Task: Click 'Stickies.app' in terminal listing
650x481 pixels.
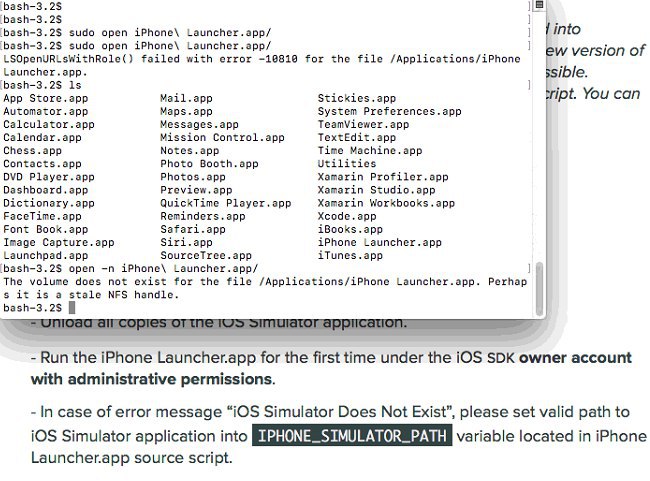Action: [357, 99]
